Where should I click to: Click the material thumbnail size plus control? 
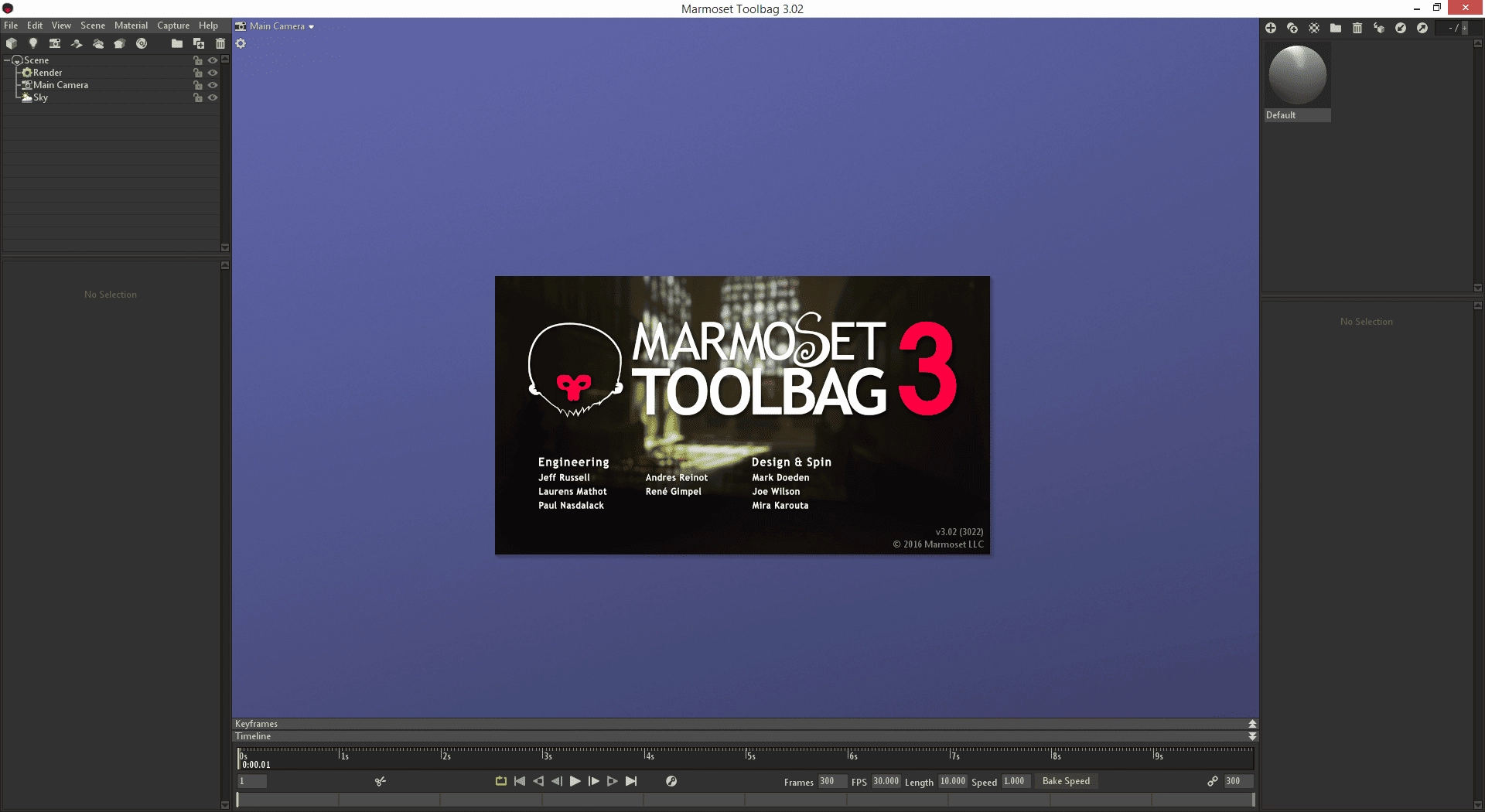pos(1464,28)
